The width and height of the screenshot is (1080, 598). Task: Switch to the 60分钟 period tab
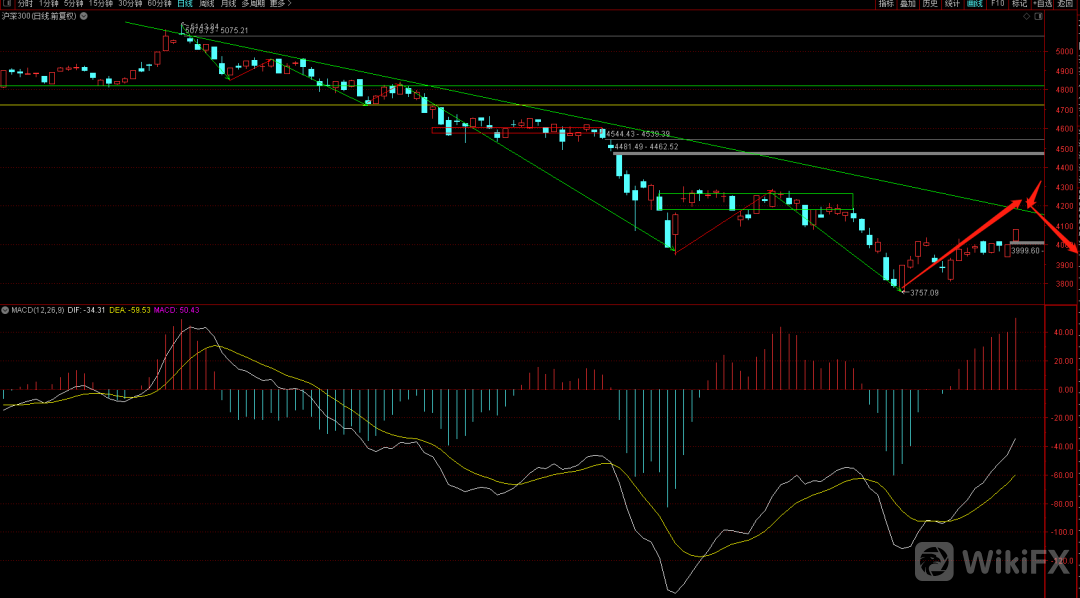tap(160, 4)
